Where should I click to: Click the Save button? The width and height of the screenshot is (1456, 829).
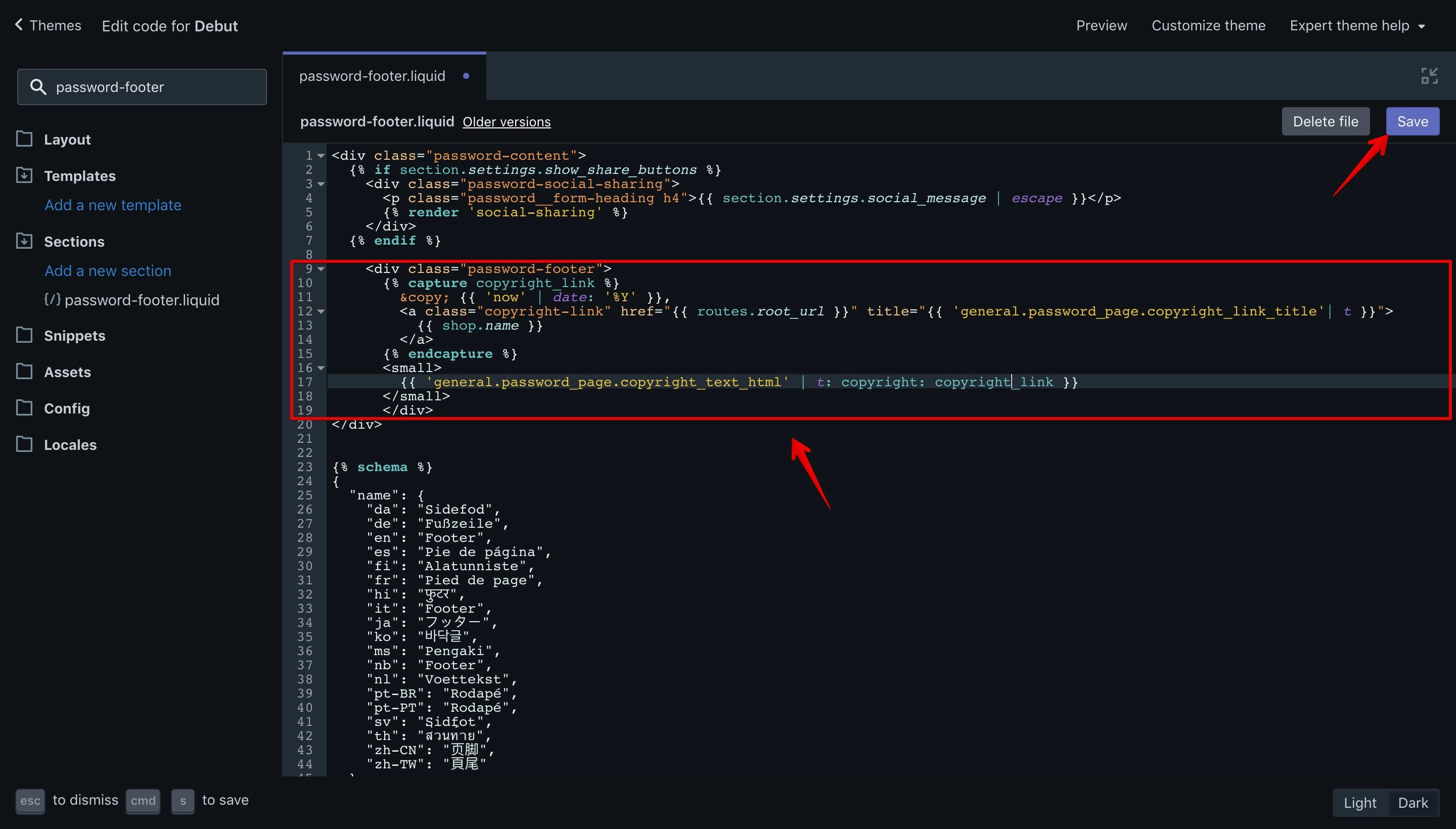[x=1412, y=121]
